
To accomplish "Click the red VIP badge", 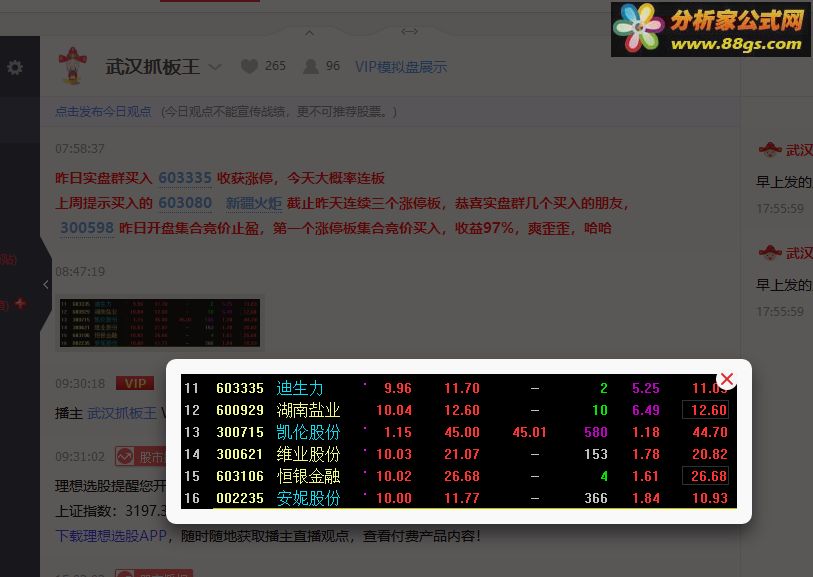I will point(135,383).
